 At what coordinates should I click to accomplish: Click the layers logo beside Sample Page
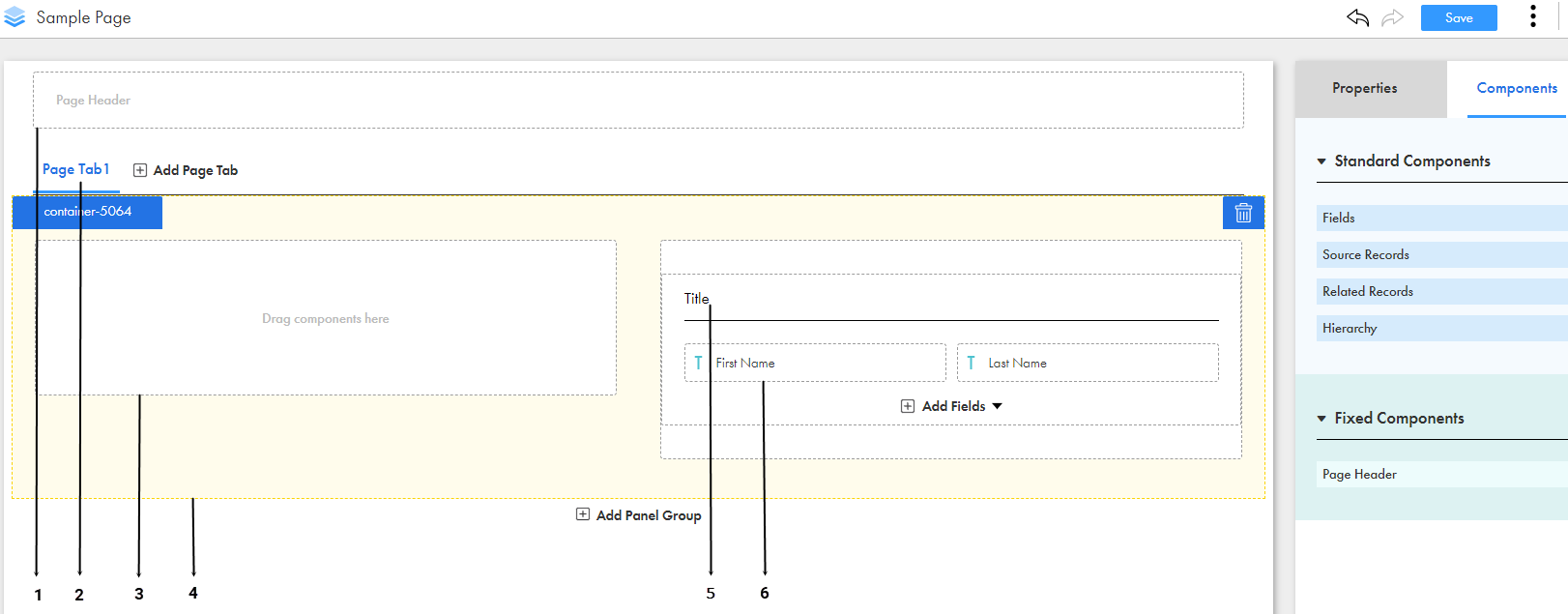pyautogui.click(x=15, y=17)
